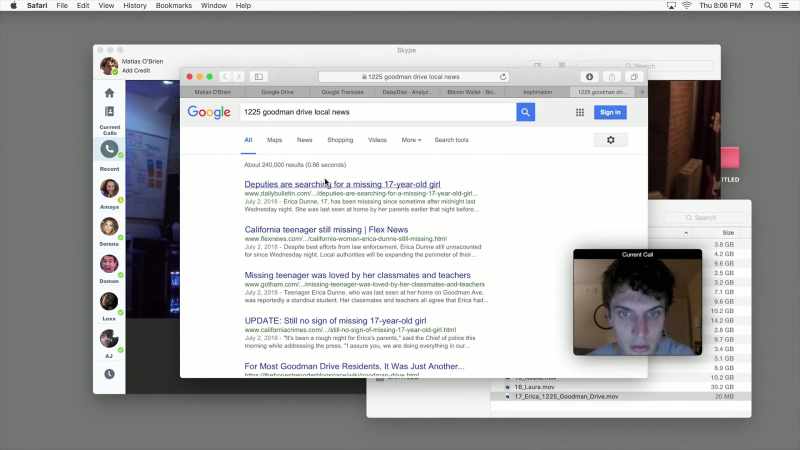Open 'Deputies are searching for a missing' result
The height and width of the screenshot is (450, 800).
pos(342,184)
